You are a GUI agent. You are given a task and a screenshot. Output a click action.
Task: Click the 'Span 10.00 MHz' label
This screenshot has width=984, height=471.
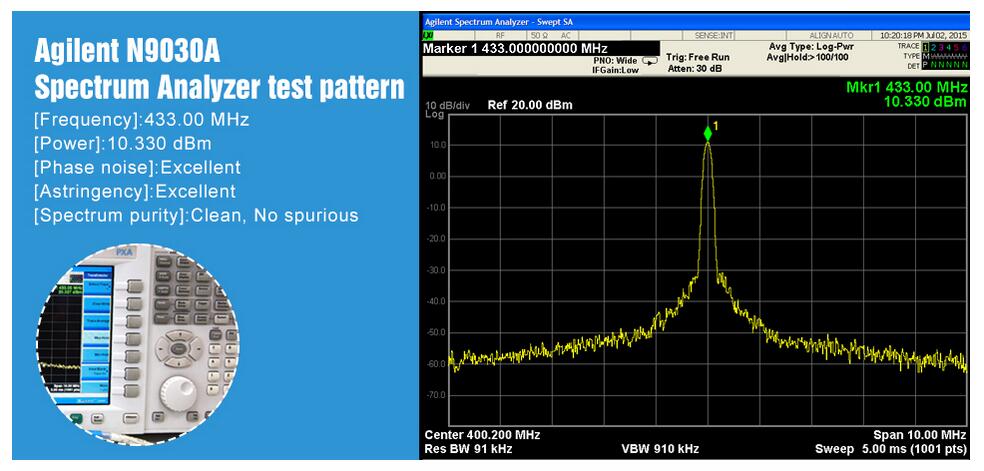(x=919, y=435)
